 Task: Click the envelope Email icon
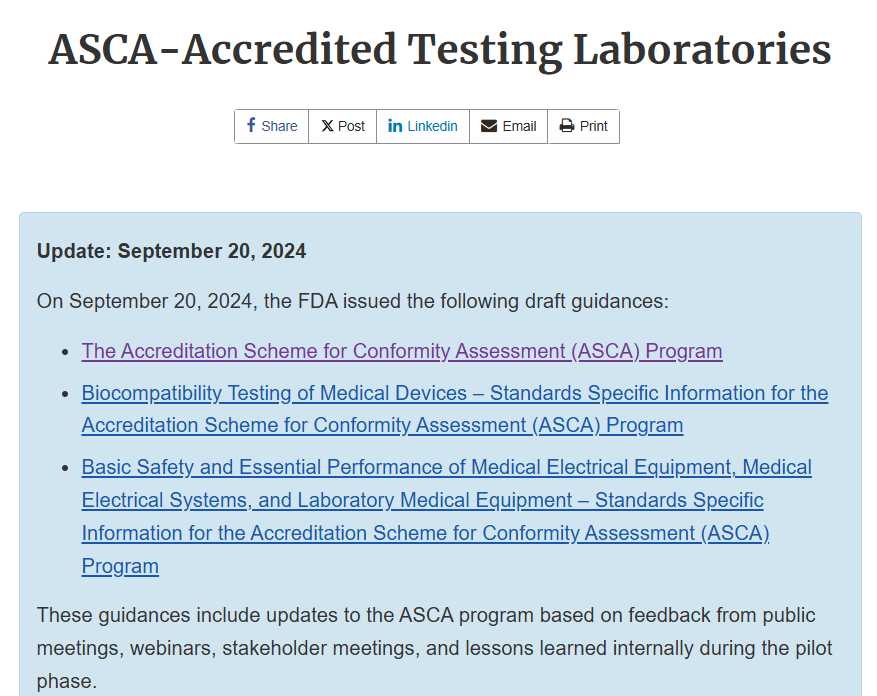489,126
